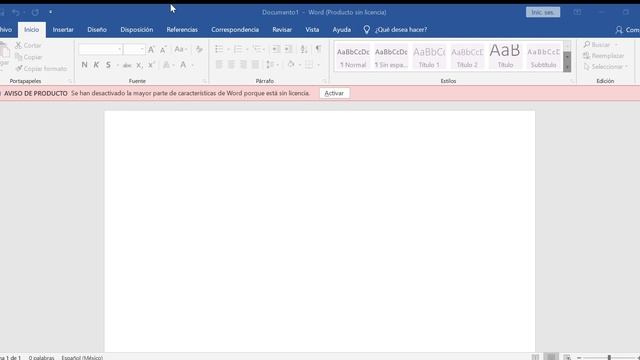This screenshot has height=360, width=640.
Task: Switch to the Disposición tab
Action: (x=137, y=30)
